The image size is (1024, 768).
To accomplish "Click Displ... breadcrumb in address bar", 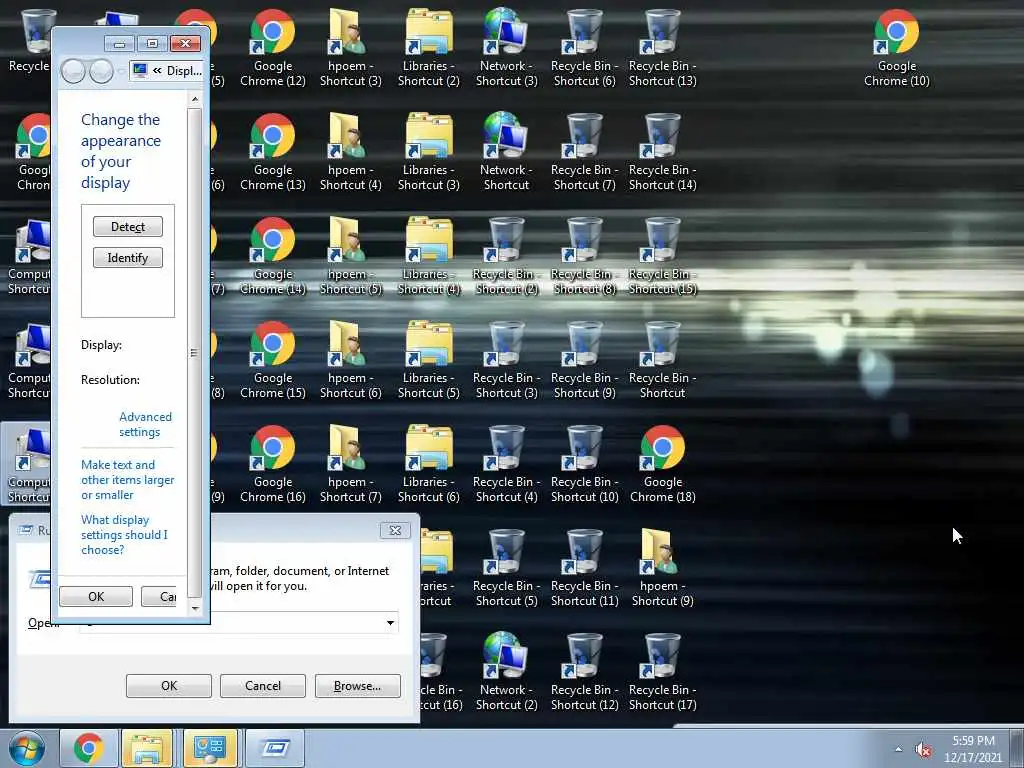I will coord(184,71).
